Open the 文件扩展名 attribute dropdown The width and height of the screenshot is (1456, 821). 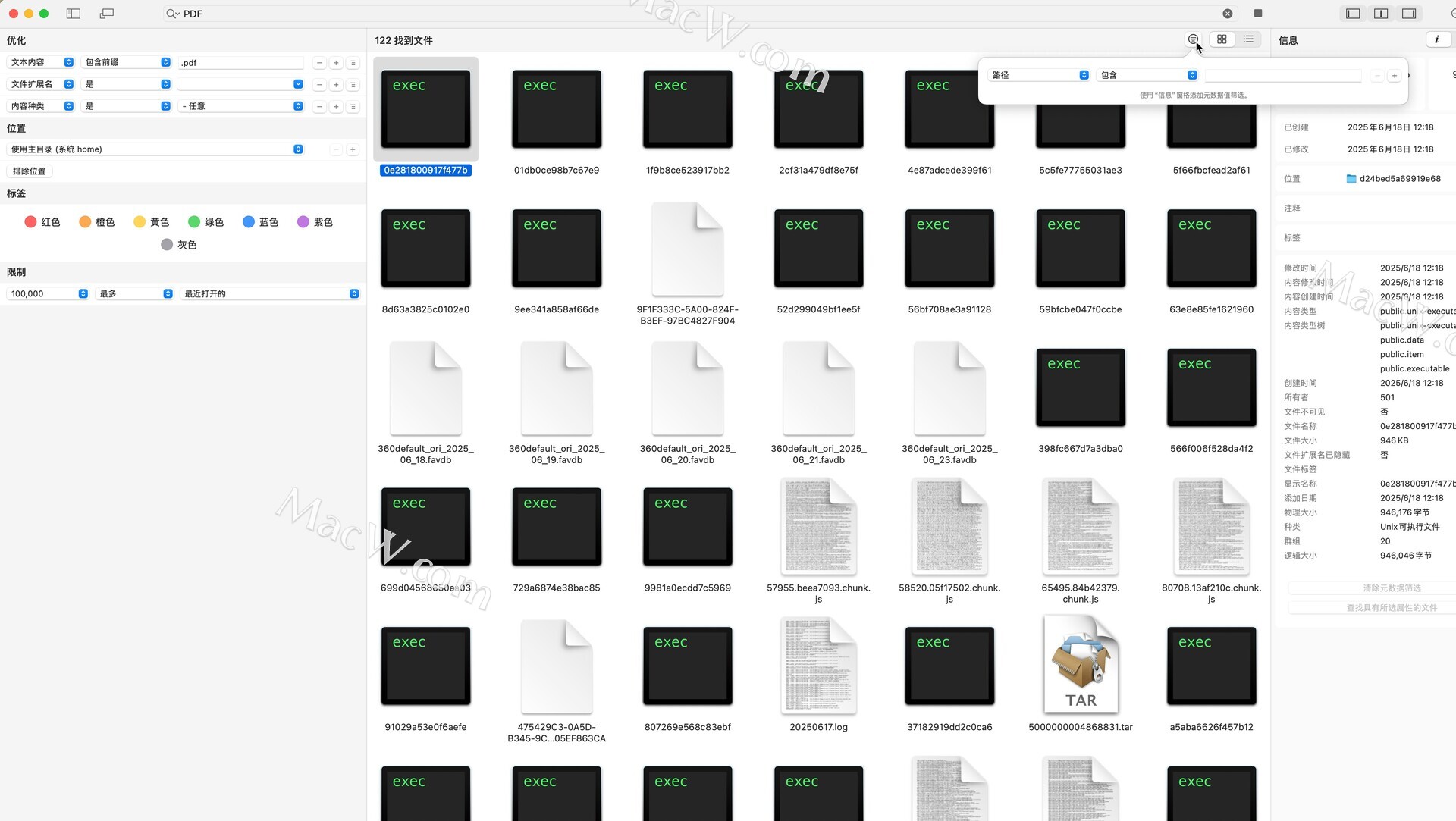pos(41,84)
